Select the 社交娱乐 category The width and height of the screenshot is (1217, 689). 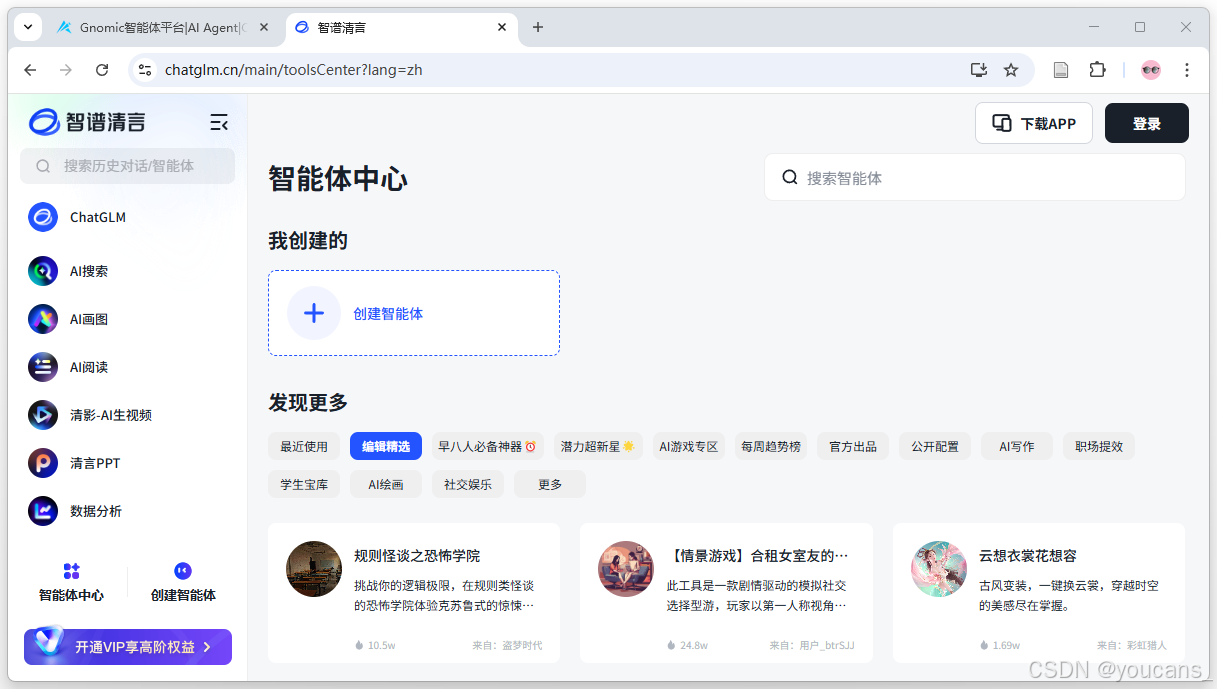(468, 484)
